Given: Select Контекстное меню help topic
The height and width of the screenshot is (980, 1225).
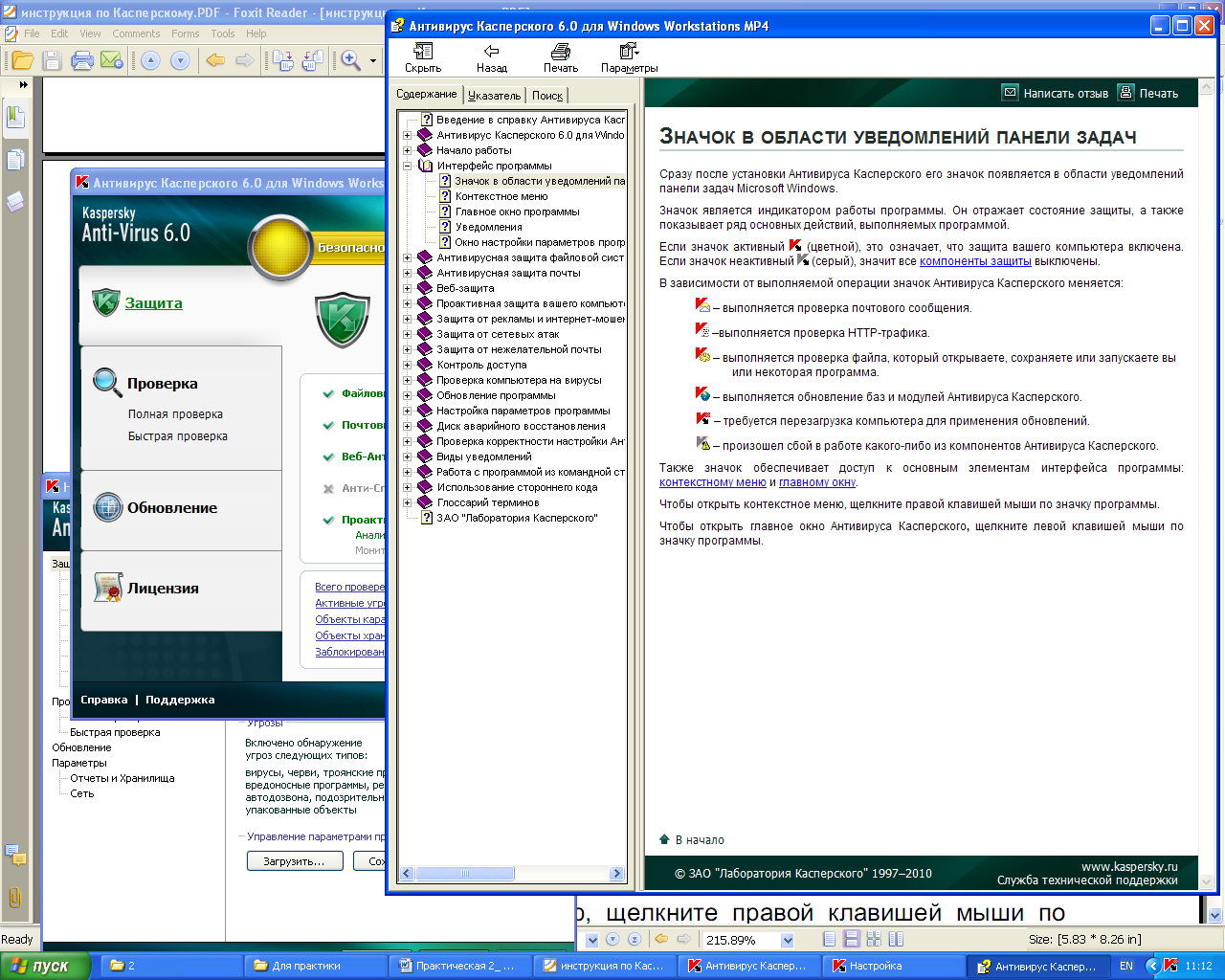Looking at the screenshot, I should (x=501, y=196).
